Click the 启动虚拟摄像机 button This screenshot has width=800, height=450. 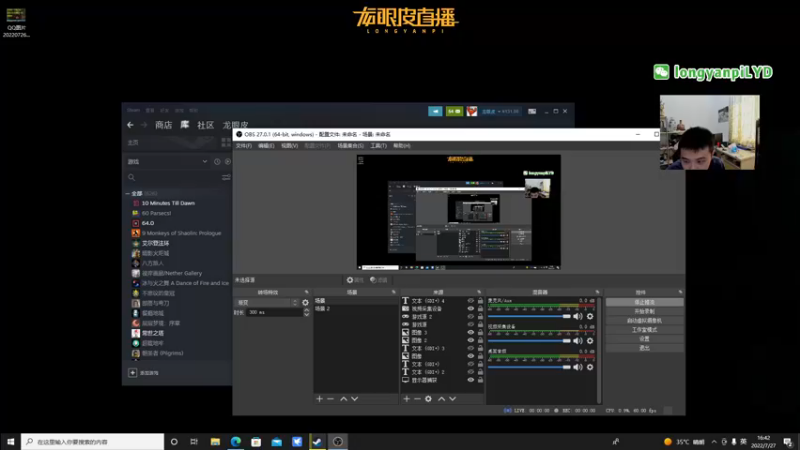point(644,320)
